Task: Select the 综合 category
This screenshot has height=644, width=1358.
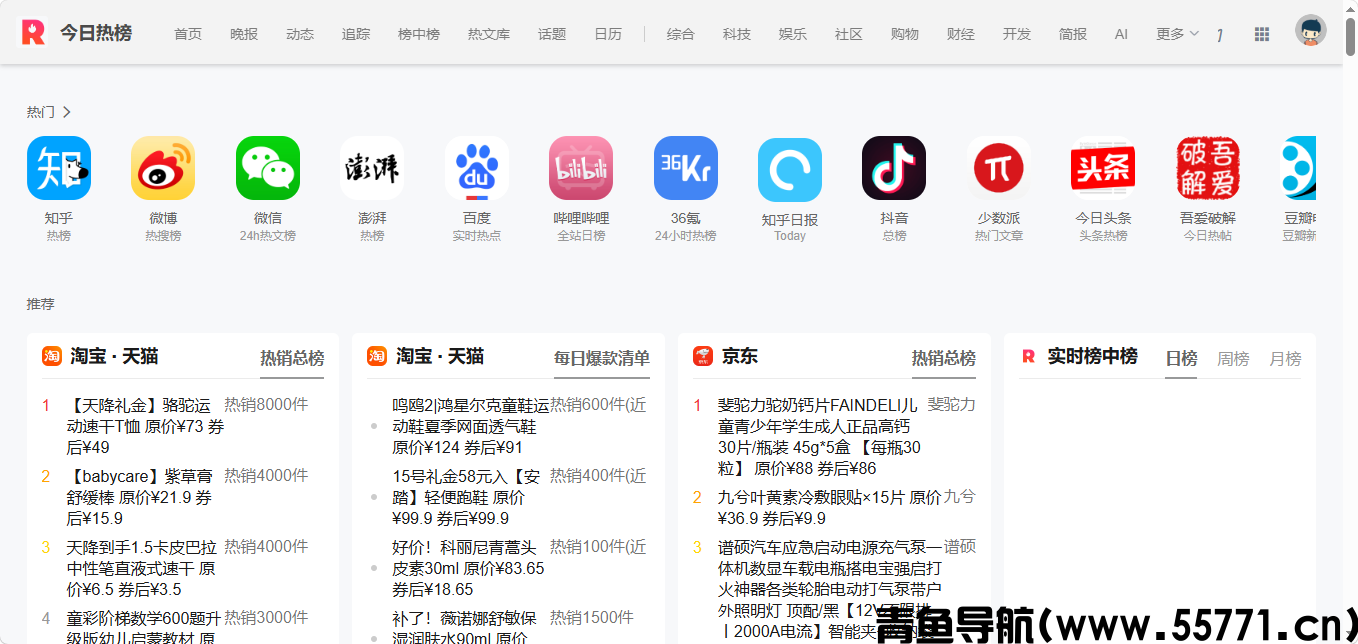Action: click(681, 34)
